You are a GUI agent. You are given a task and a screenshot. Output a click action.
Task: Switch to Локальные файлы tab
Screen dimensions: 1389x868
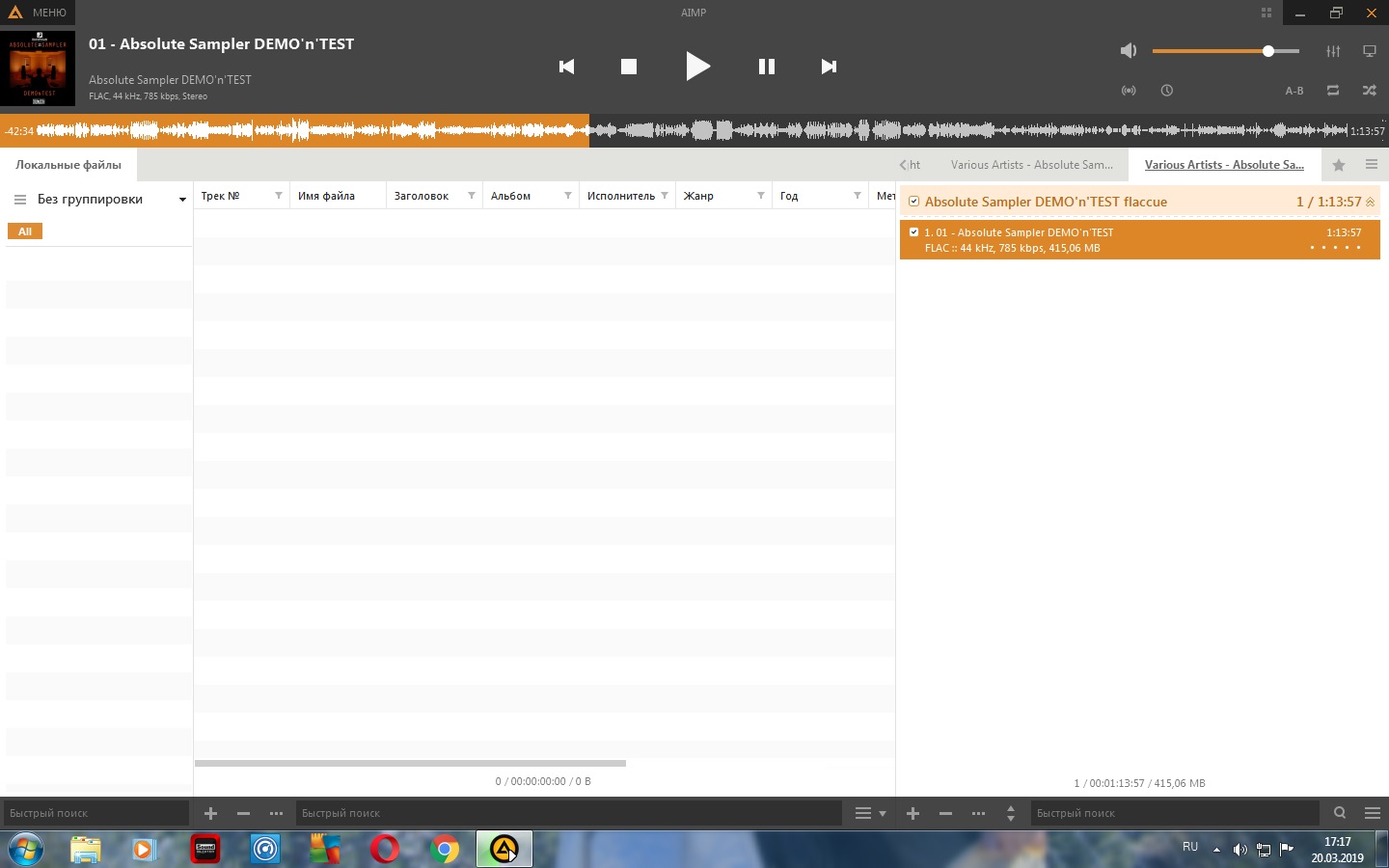point(68,165)
